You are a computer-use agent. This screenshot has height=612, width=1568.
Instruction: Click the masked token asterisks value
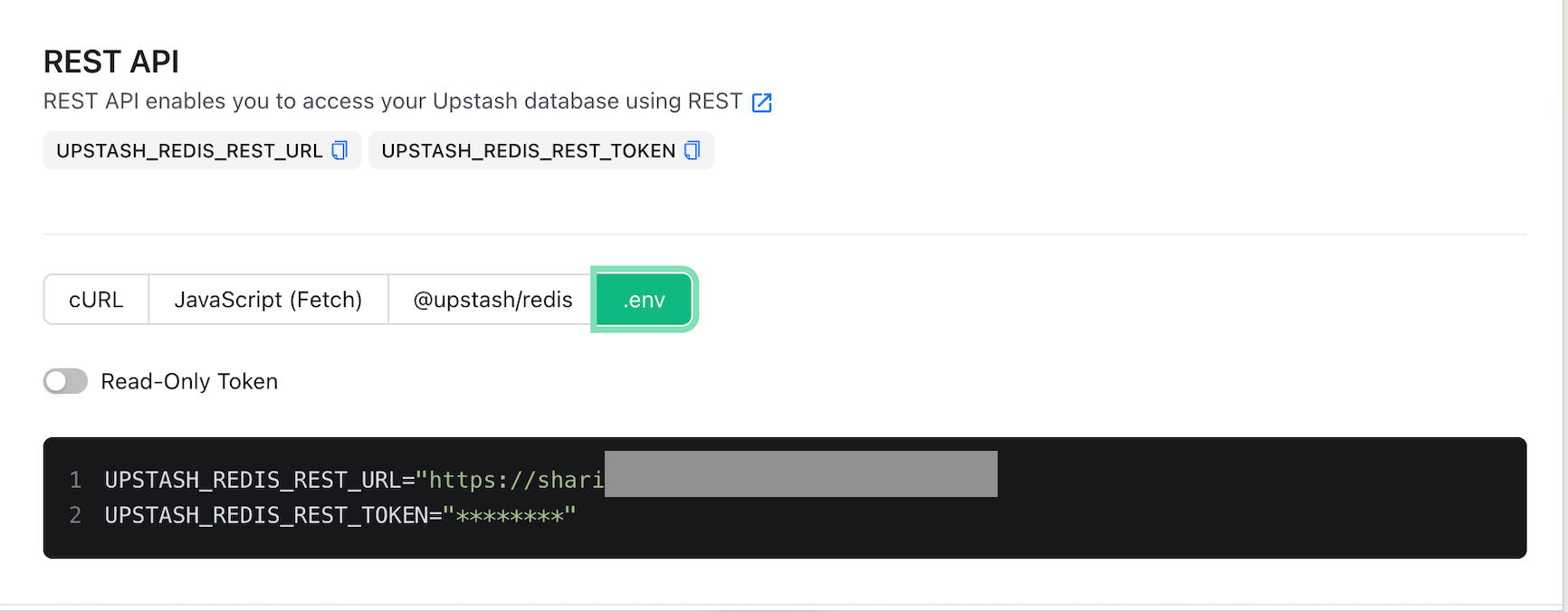pyautogui.click(x=510, y=516)
